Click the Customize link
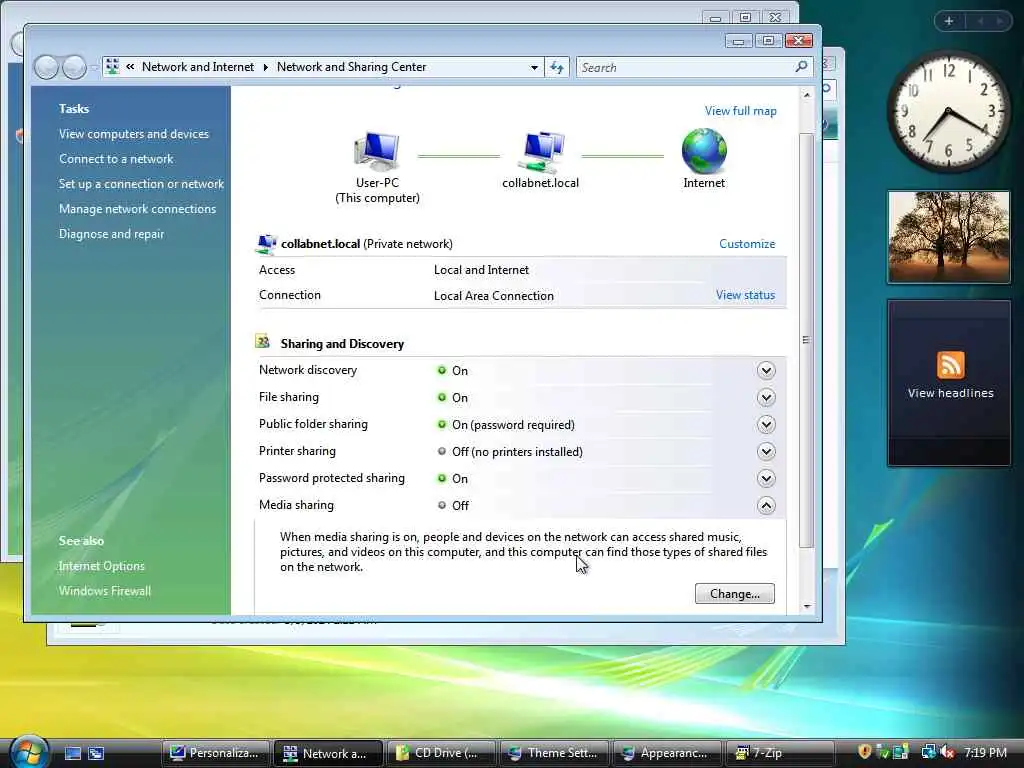Screen dimensions: 1024x768 [x=747, y=244]
